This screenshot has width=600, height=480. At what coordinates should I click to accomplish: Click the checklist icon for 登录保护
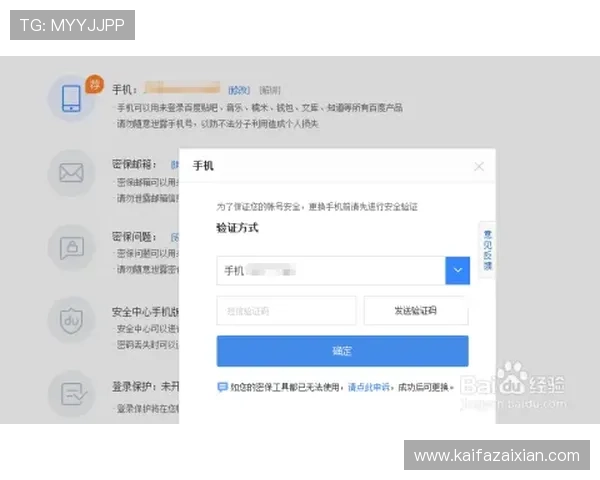(73, 394)
